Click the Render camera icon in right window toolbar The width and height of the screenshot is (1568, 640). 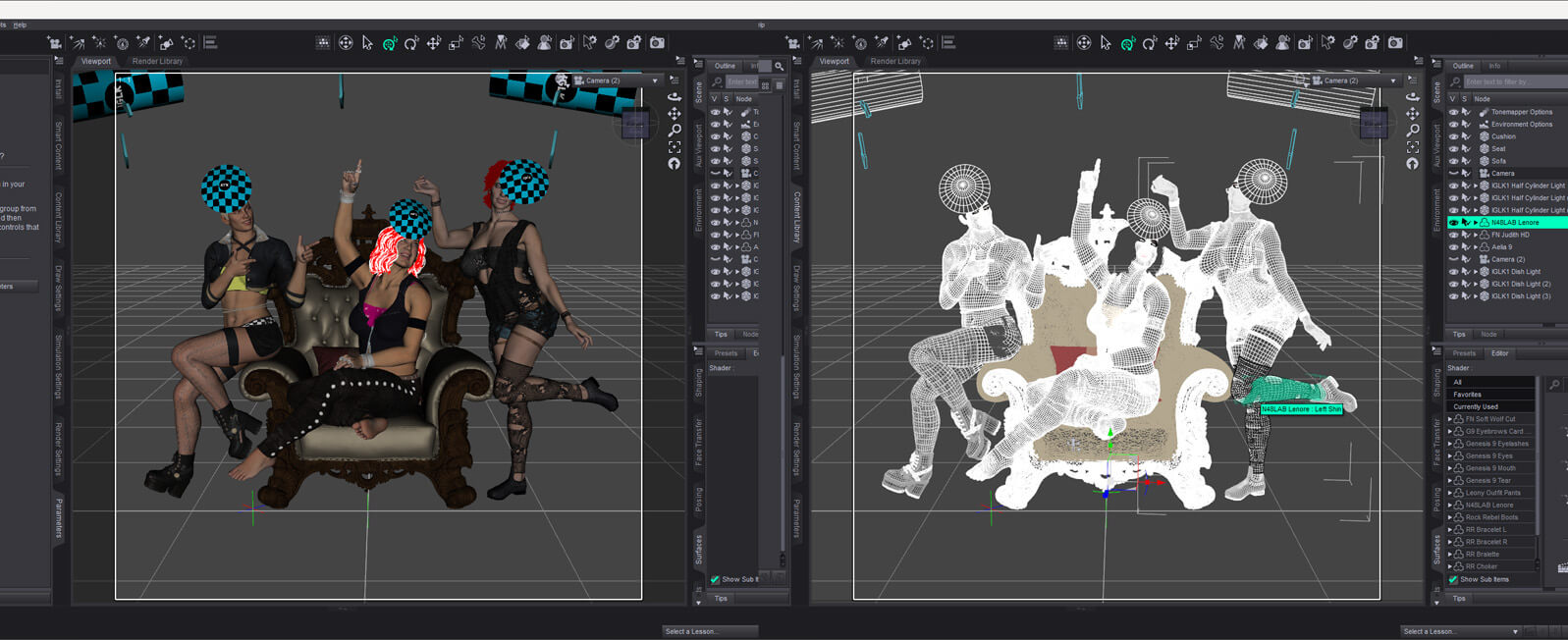(1395, 43)
